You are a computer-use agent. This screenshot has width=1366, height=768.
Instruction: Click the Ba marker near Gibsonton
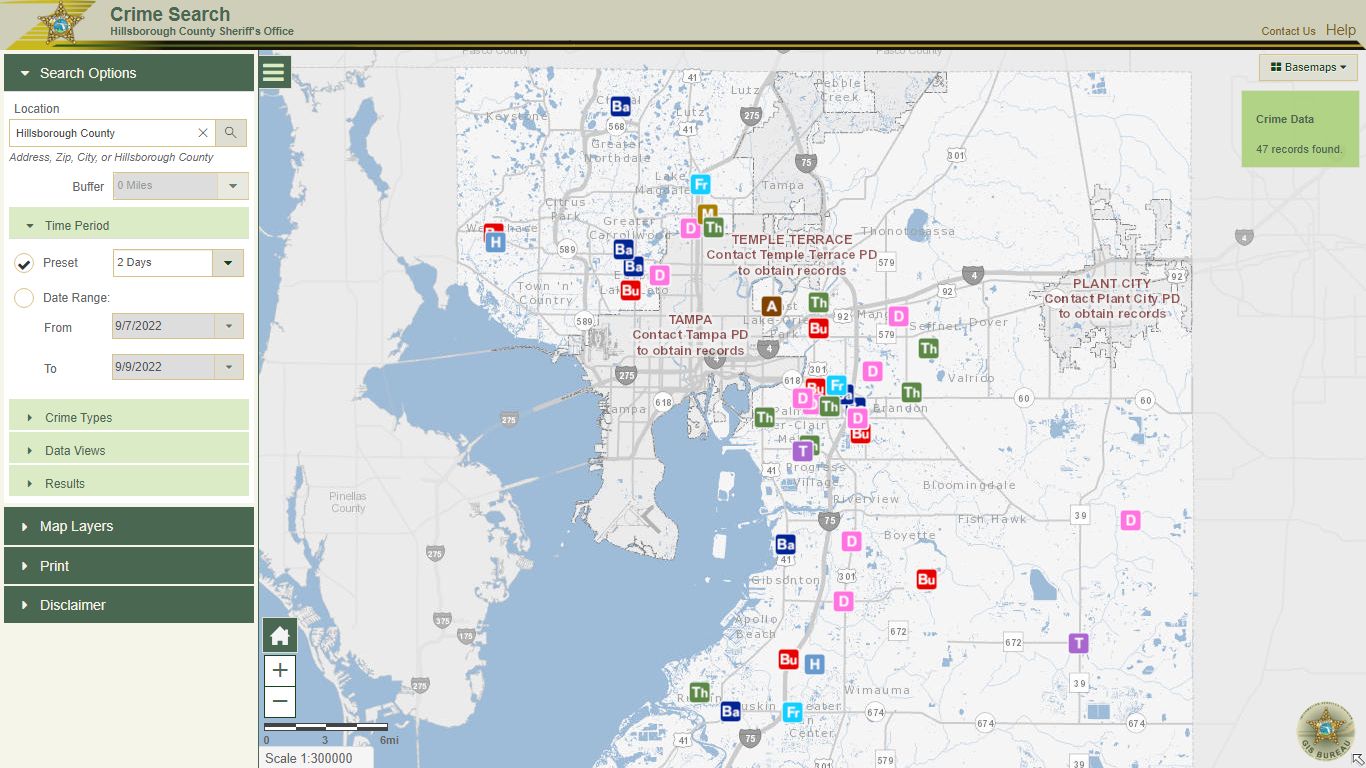[x=785, y=544]
